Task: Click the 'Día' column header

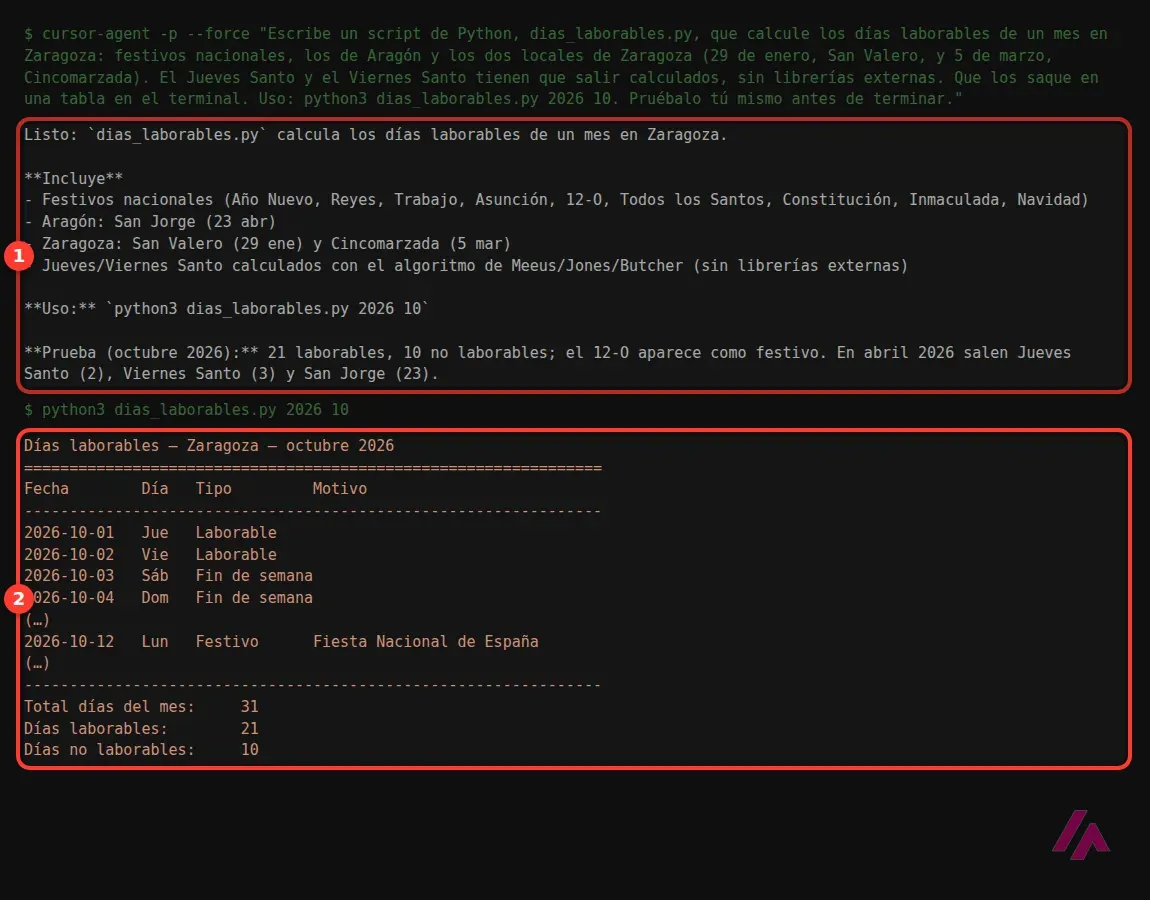Action: coord(155,489)
